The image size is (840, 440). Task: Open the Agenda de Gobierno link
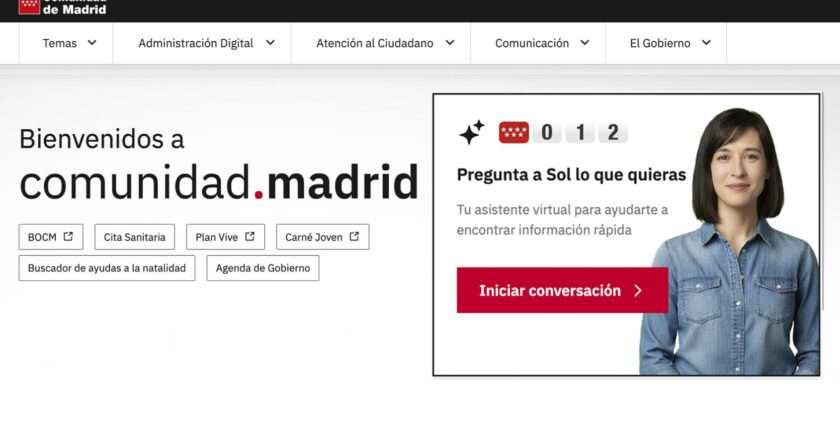[262, 268]
